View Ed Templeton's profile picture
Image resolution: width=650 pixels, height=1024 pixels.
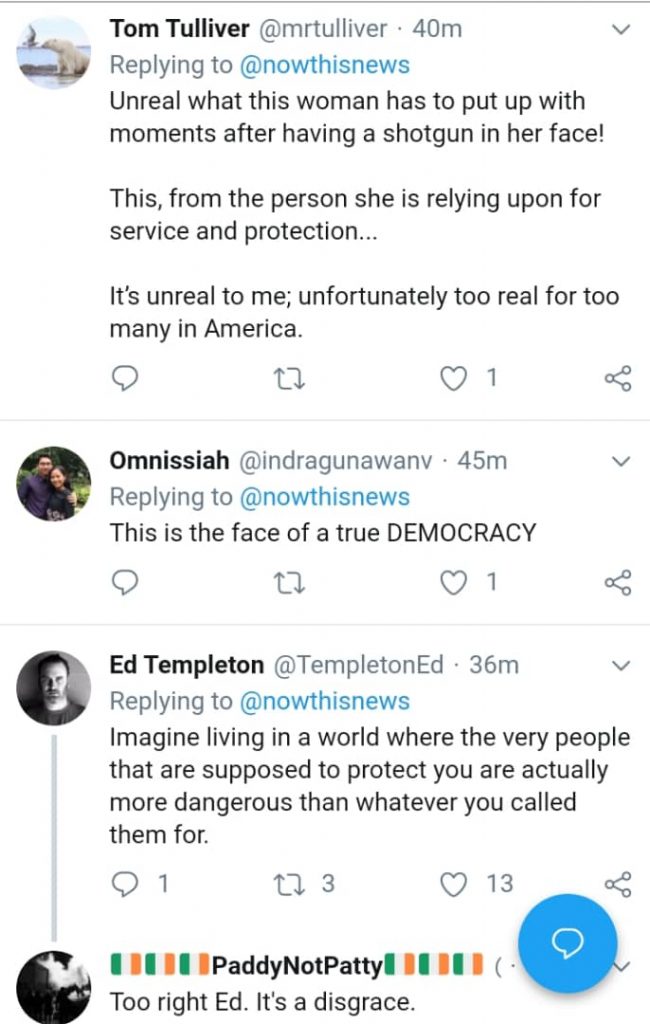point(54,688)
